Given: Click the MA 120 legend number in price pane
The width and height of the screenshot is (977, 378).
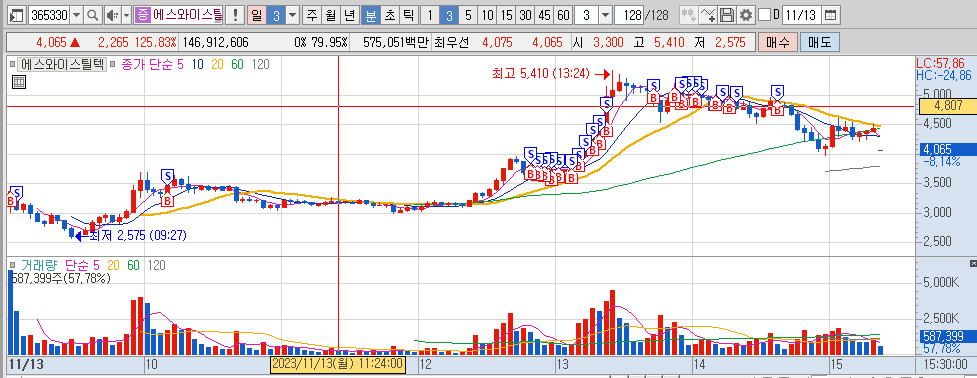Looking at the screenshot, I should [x=260, y=64].
